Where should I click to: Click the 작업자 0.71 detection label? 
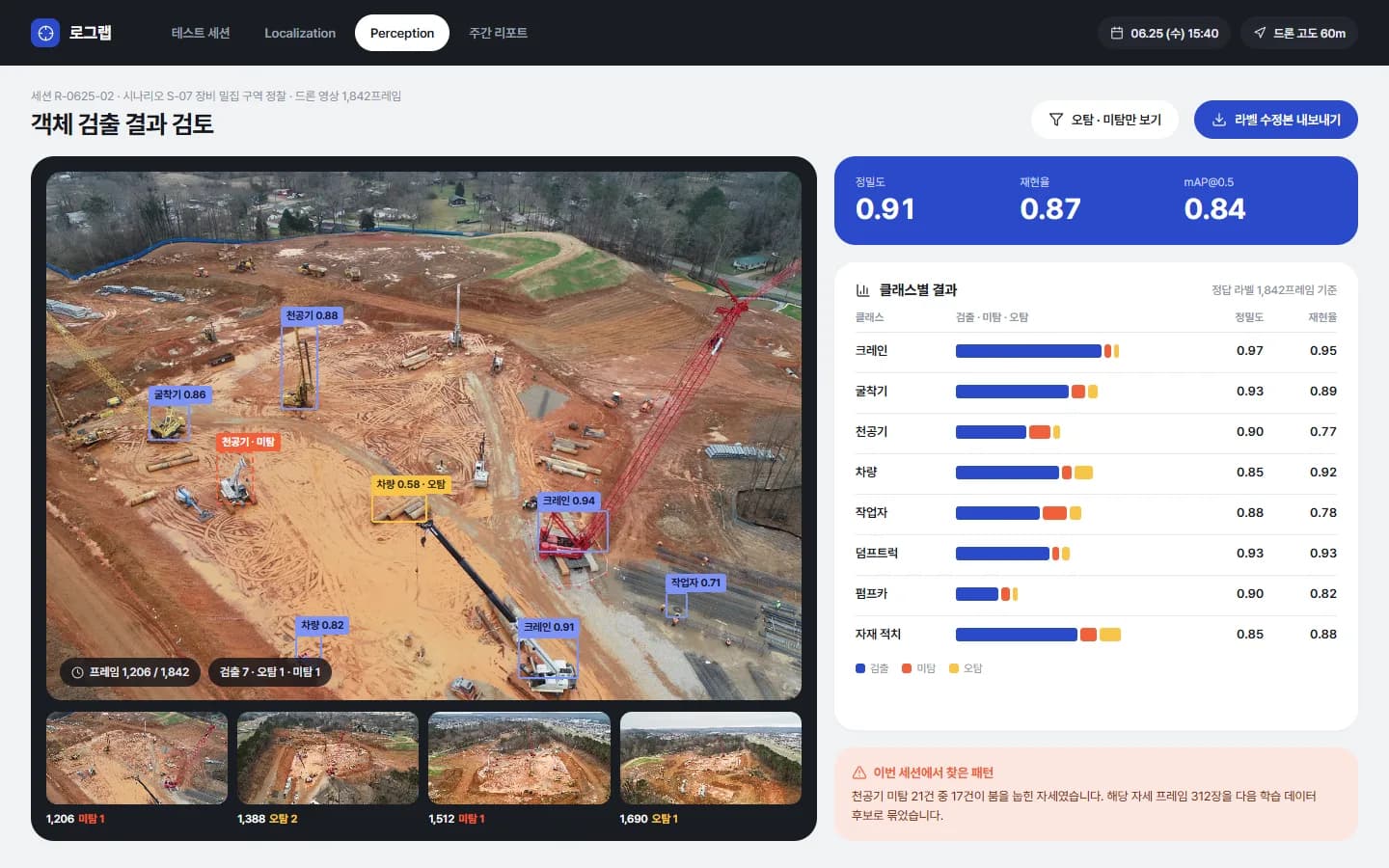(x=695, y=583)
